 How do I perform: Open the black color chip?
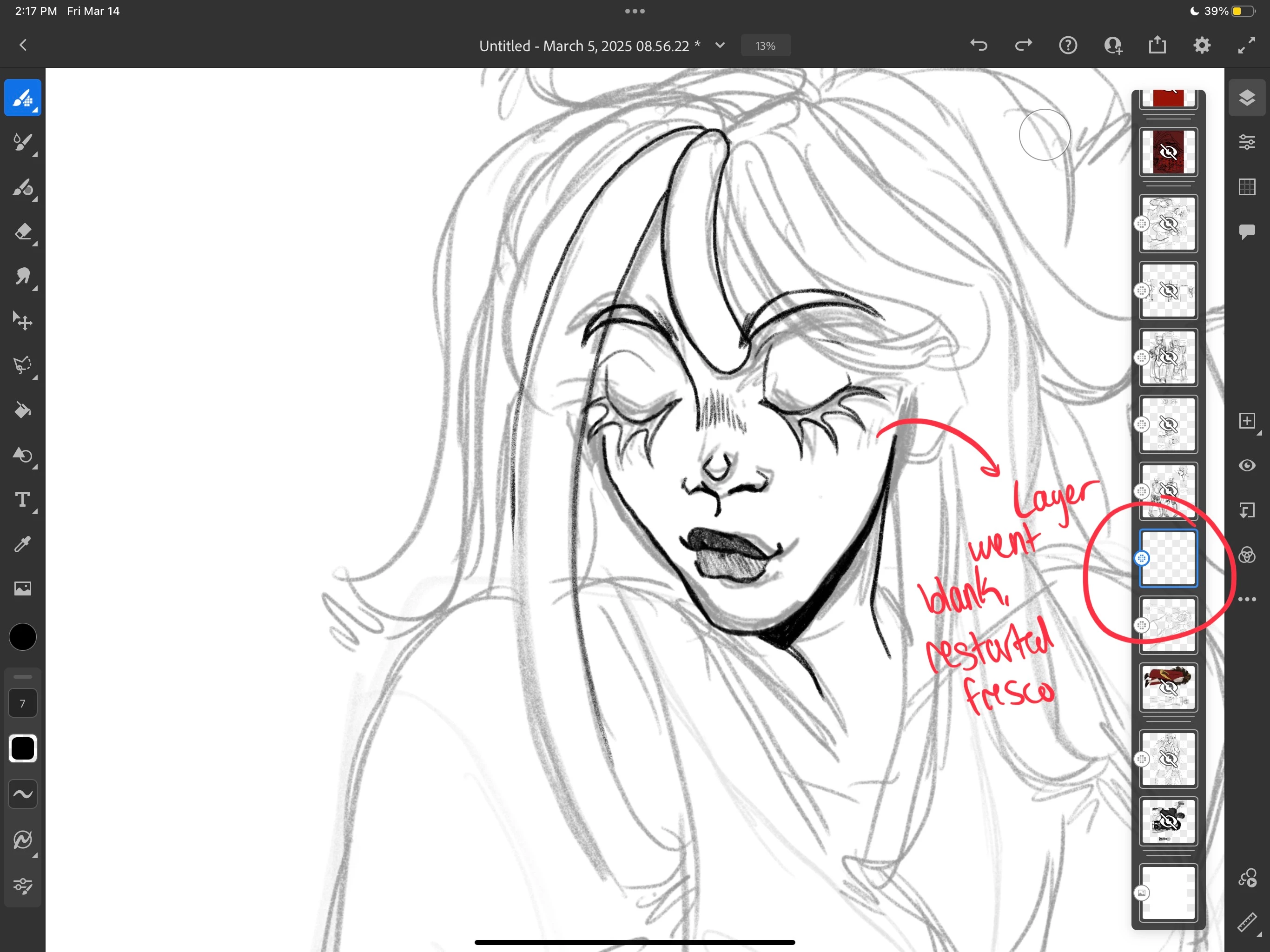pyautogui.click(x=22, y=637)
